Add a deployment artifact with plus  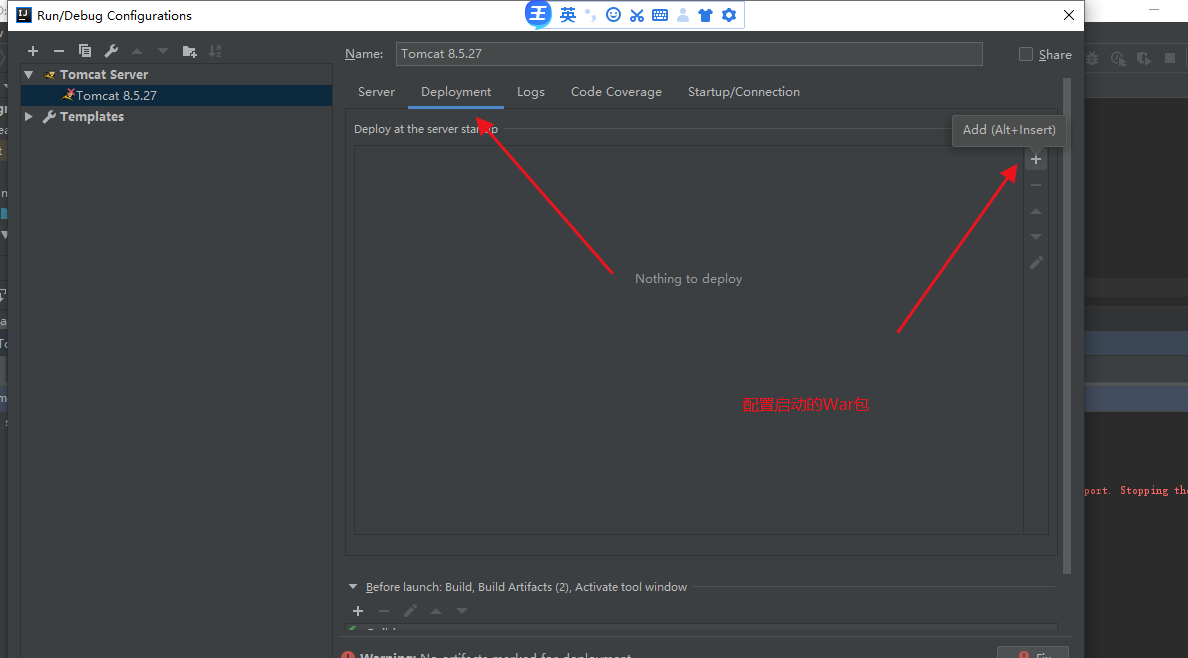(x=1036, y=159)
